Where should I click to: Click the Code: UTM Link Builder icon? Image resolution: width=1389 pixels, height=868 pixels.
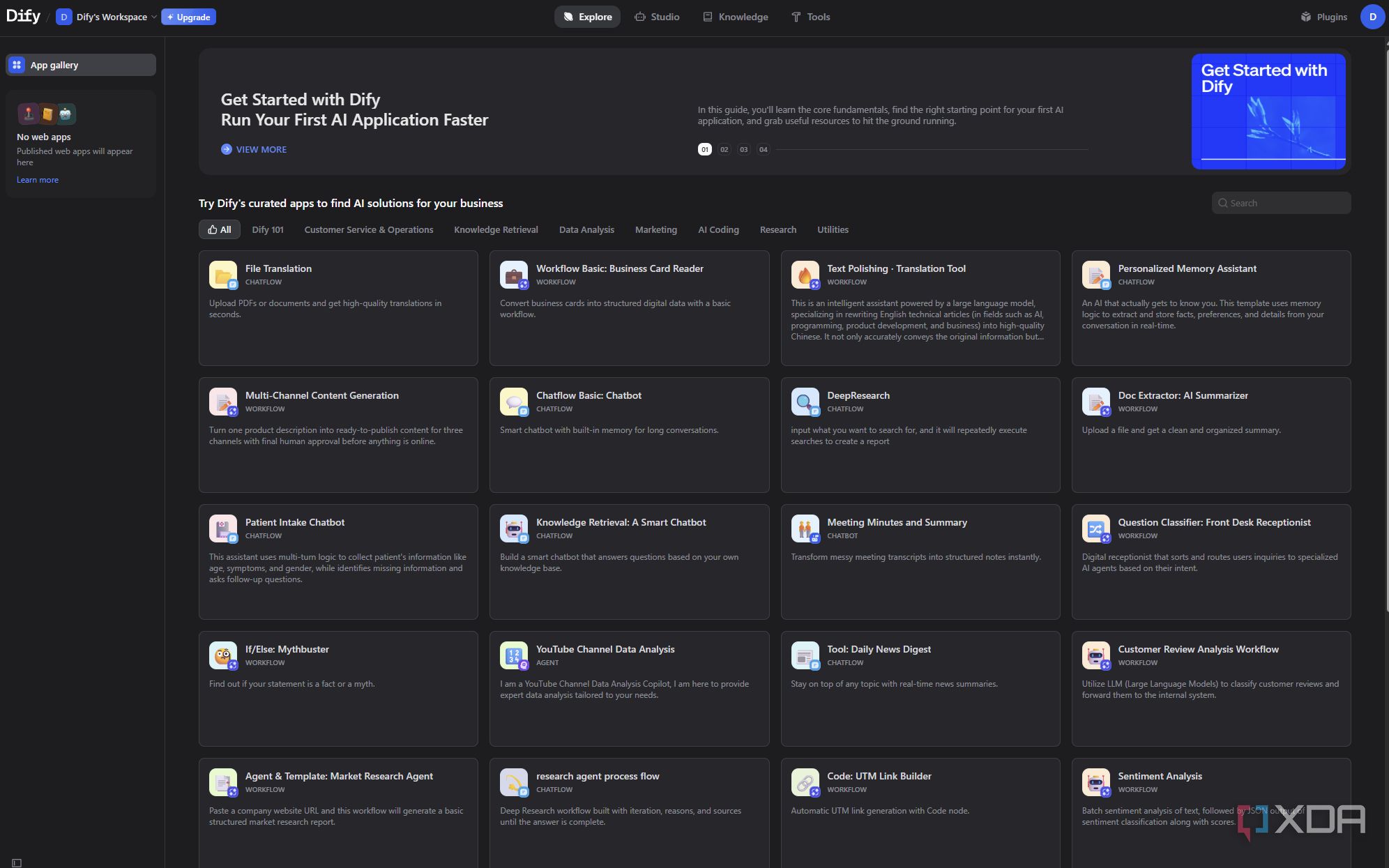click(x=805, y=782)
